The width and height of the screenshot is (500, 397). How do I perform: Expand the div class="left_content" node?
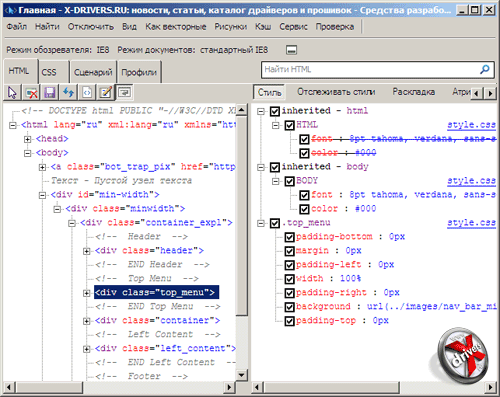coord(86,349)
